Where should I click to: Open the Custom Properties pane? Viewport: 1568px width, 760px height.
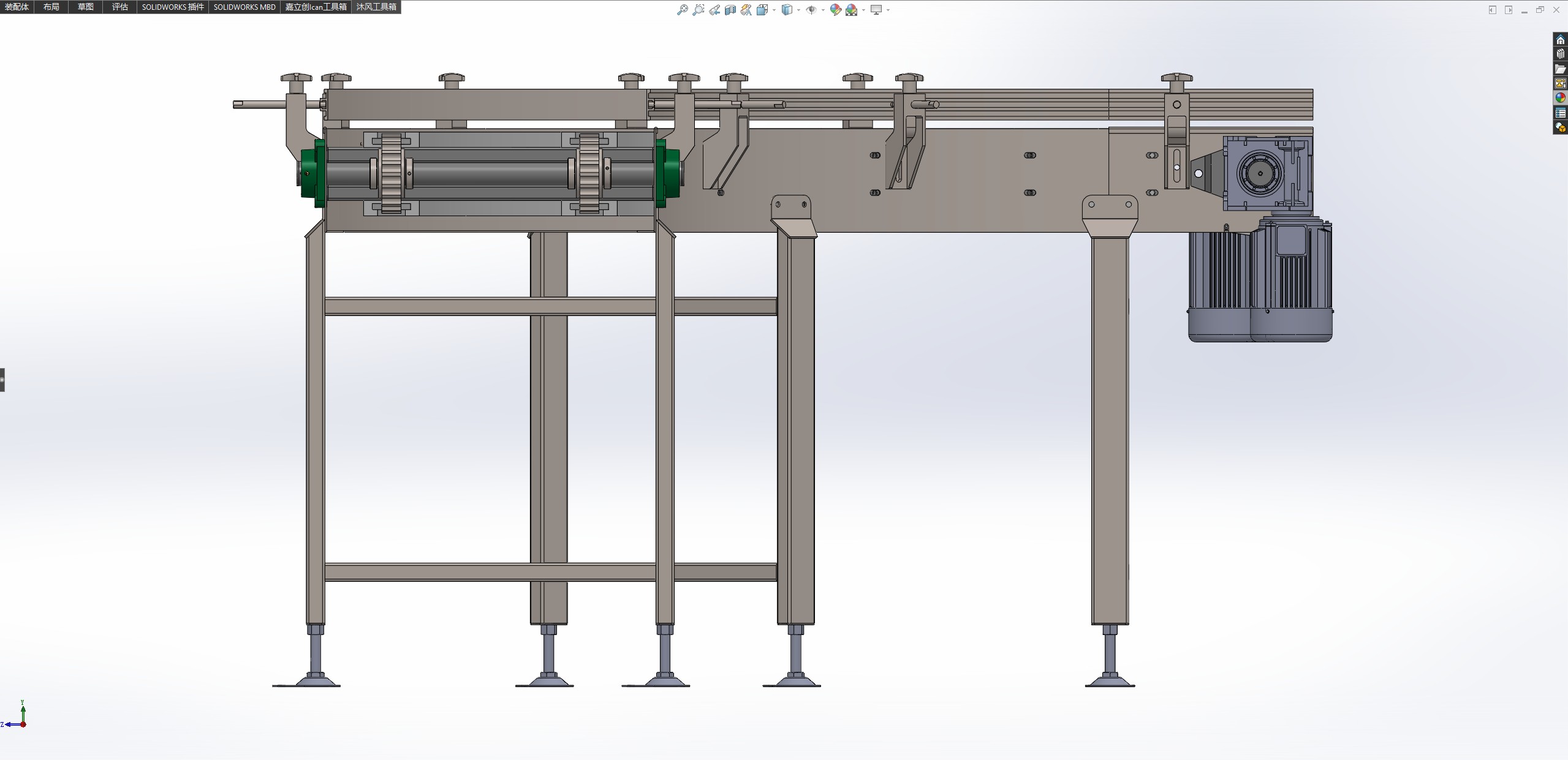pos(1560,113)
